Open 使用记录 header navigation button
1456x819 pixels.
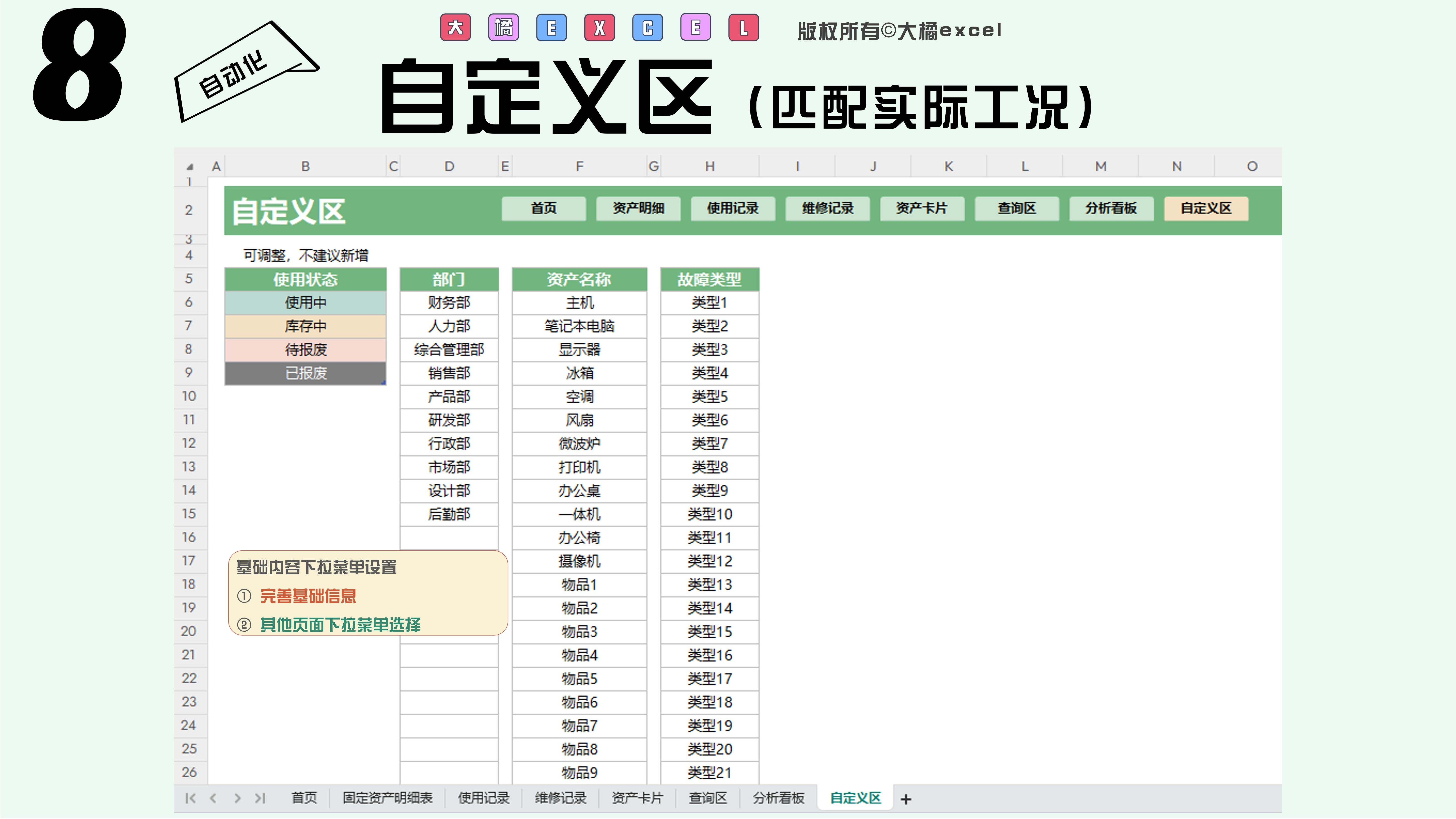click(x=733, y=208)
